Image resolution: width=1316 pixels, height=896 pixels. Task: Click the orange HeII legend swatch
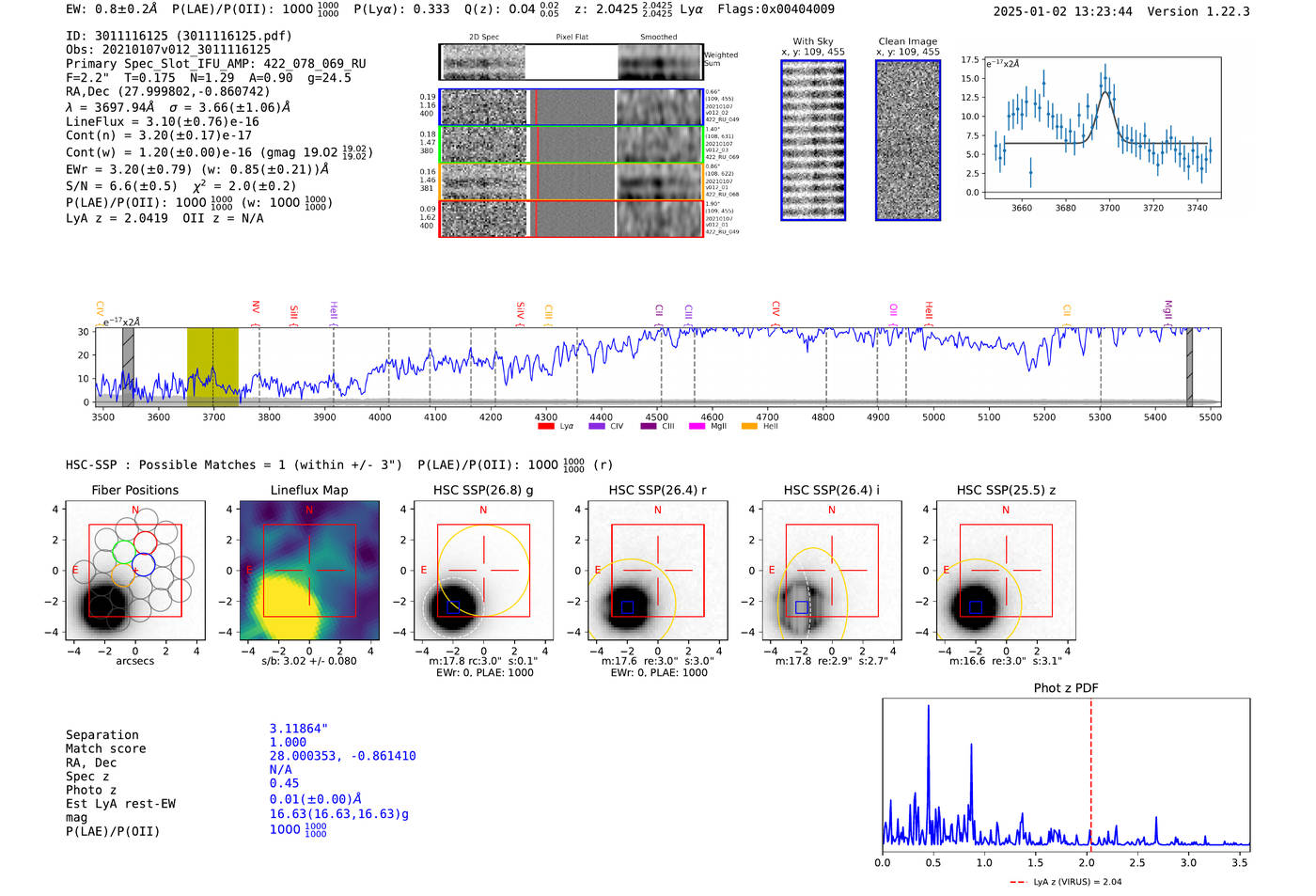[749, 426]
